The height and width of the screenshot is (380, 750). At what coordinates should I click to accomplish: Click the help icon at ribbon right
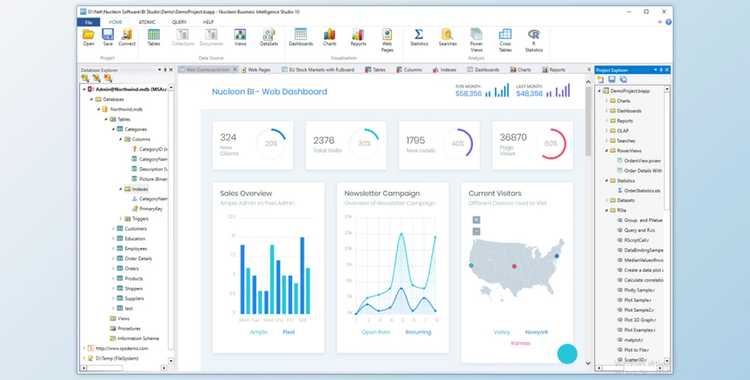pyautogui.click(x=668, y=22)
